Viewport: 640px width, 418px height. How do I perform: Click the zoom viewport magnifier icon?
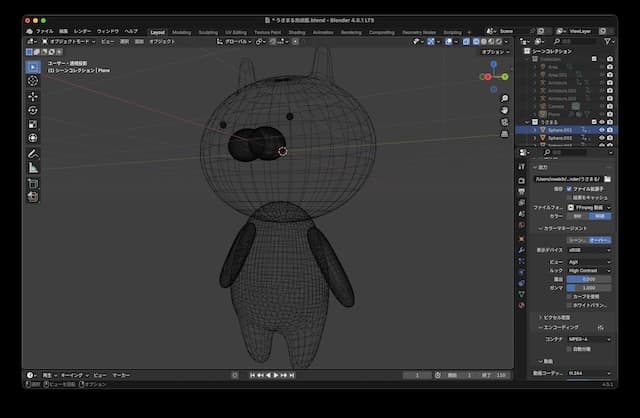[504, 98]
